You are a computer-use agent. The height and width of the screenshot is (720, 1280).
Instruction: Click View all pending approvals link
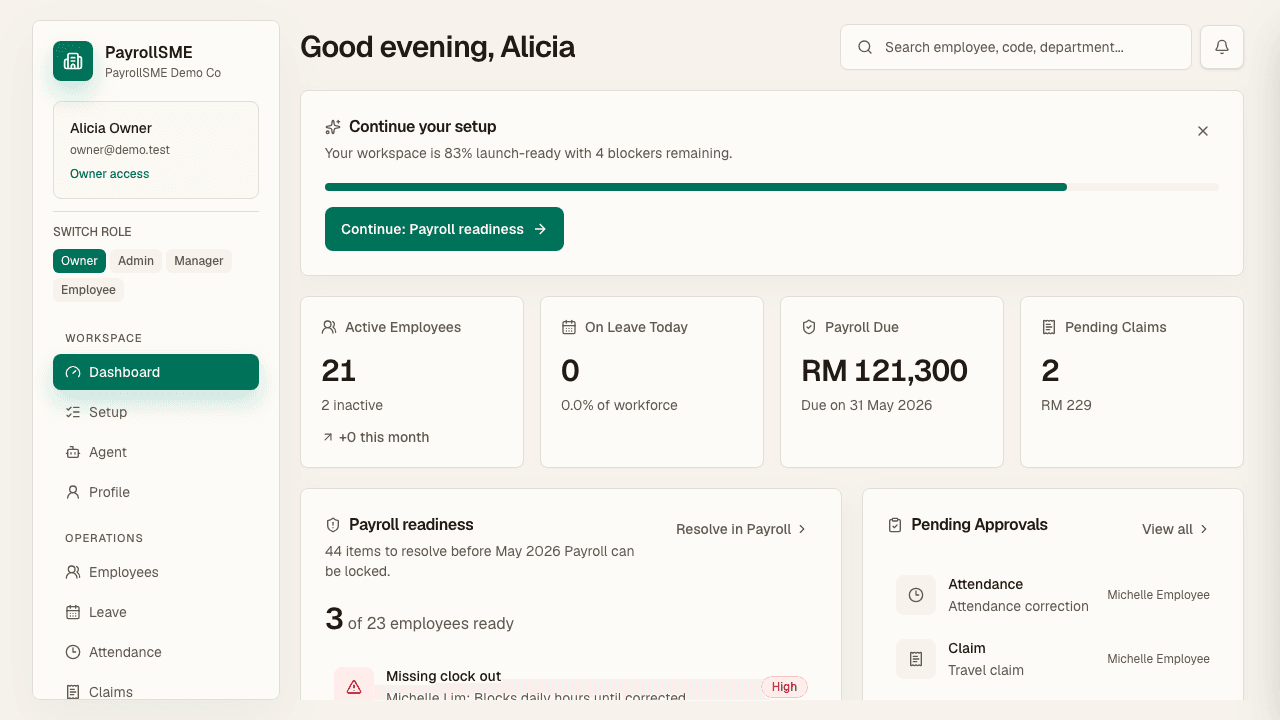click(x=1175, y=529)
